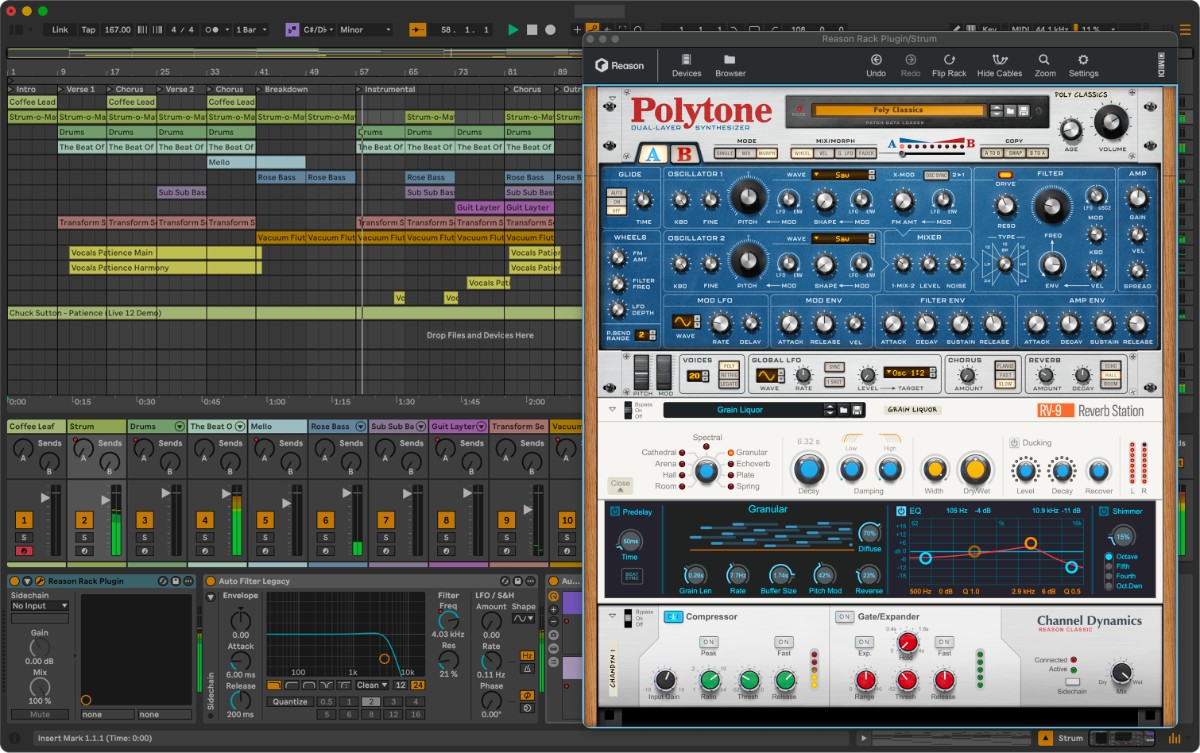Viewport: 1200px width, 753px height.
Task: Click the Pitch wheel on Polytone
Action: 641,370
